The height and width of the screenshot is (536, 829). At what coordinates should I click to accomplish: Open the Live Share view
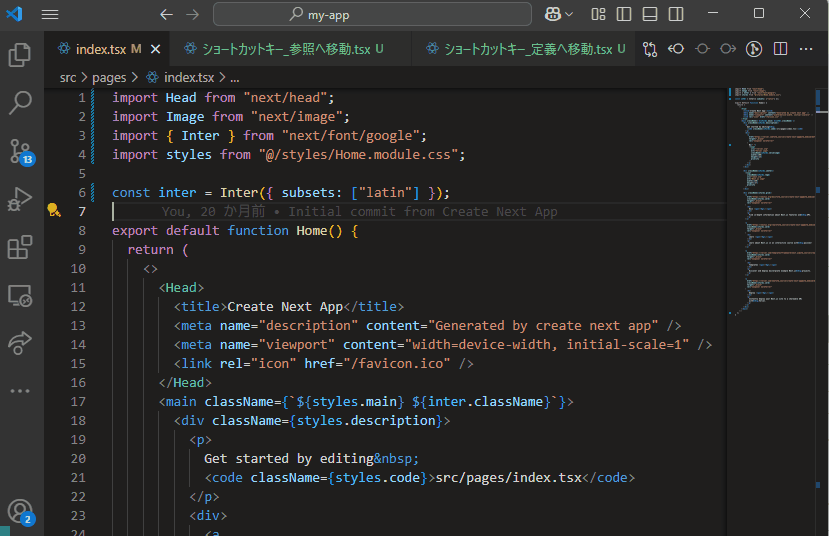[20, 343]
